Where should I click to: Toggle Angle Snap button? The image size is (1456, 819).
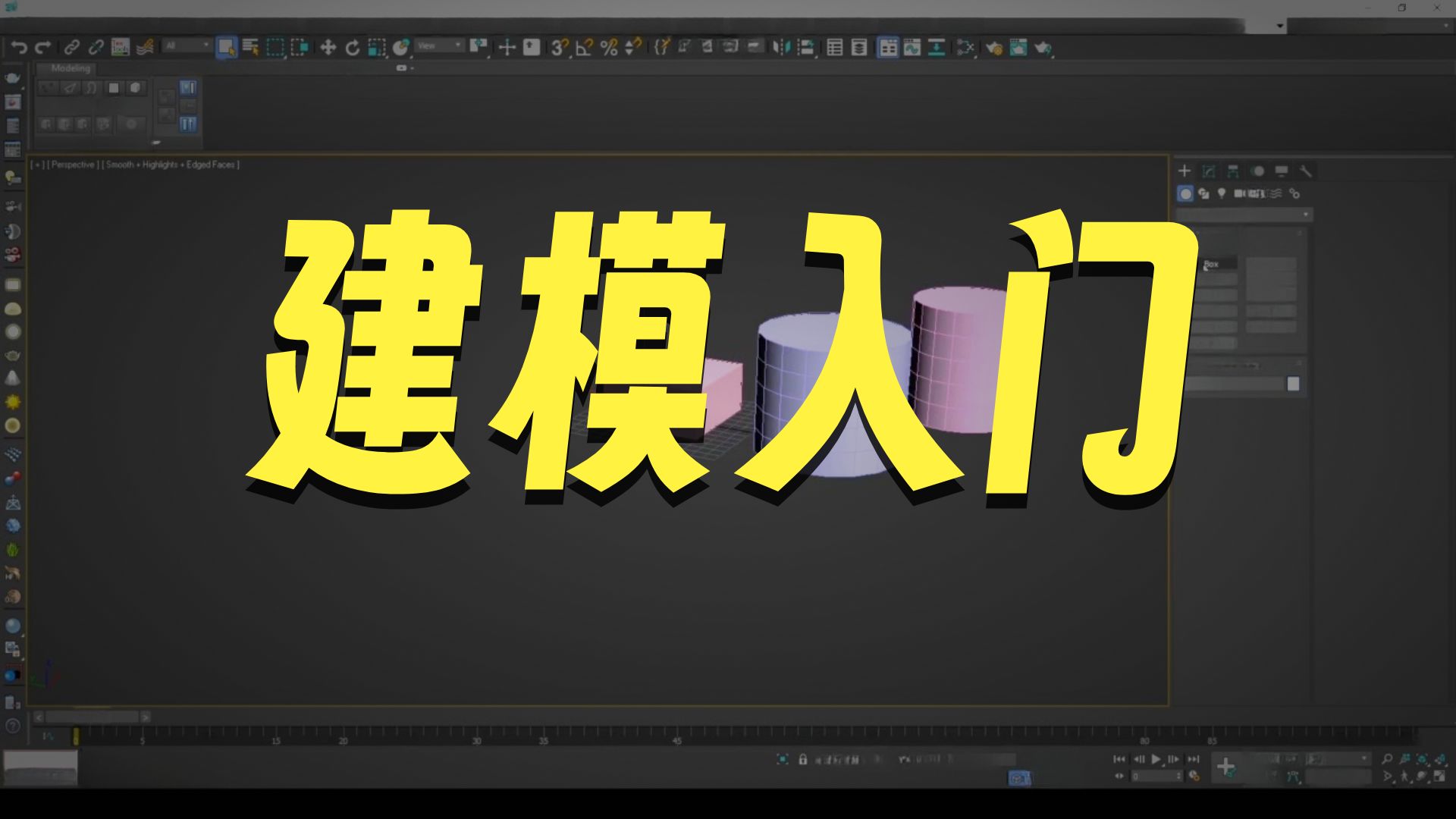point(584,48)
